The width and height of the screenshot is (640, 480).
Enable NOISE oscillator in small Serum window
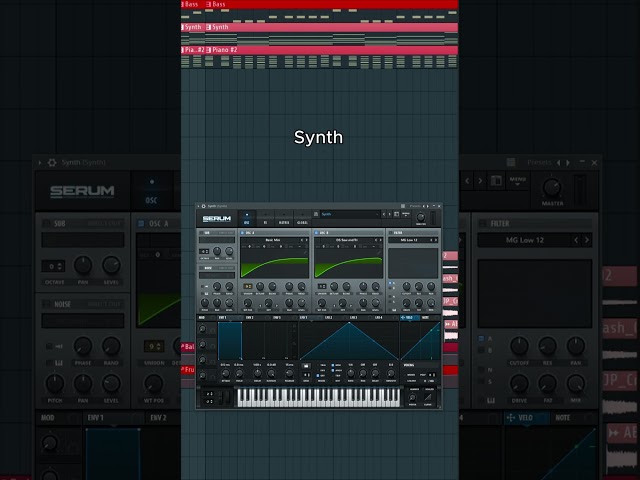(x=202, y=268)
